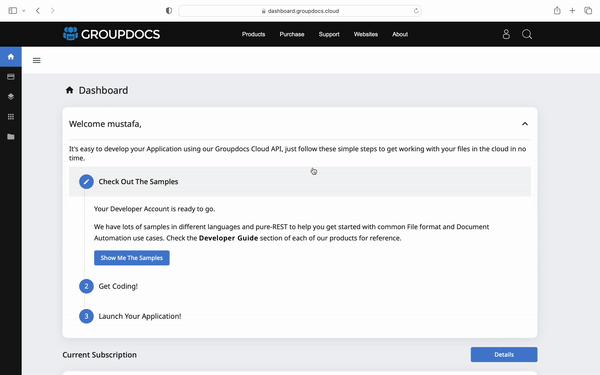Image resolution: width=600 pixels, height=375 pixels.
Task: Select the Home icon in left sidebar
Action: click(x=11, y=57)
